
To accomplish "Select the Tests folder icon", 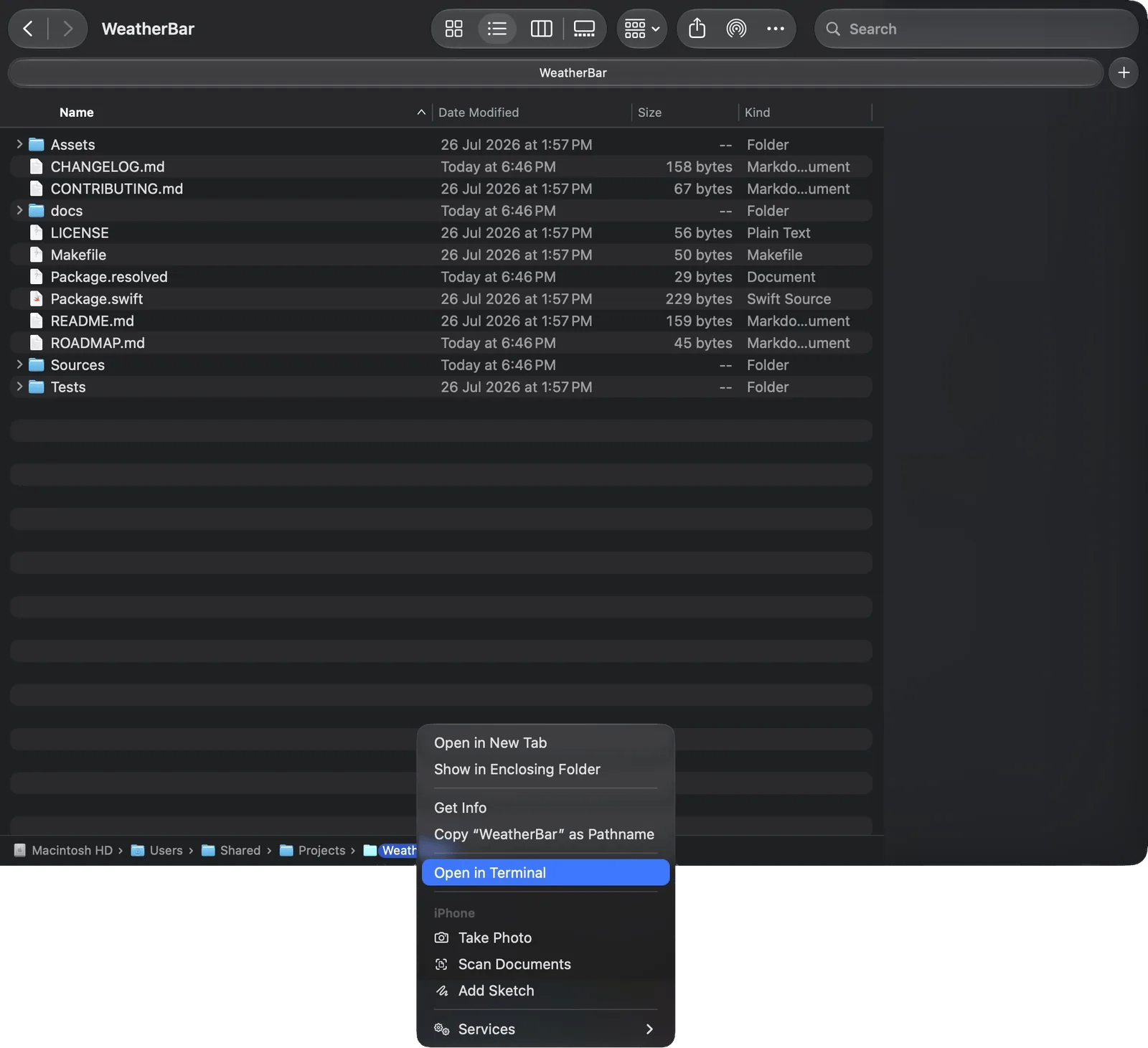I will pyautogui.click(x=37, y=387).
